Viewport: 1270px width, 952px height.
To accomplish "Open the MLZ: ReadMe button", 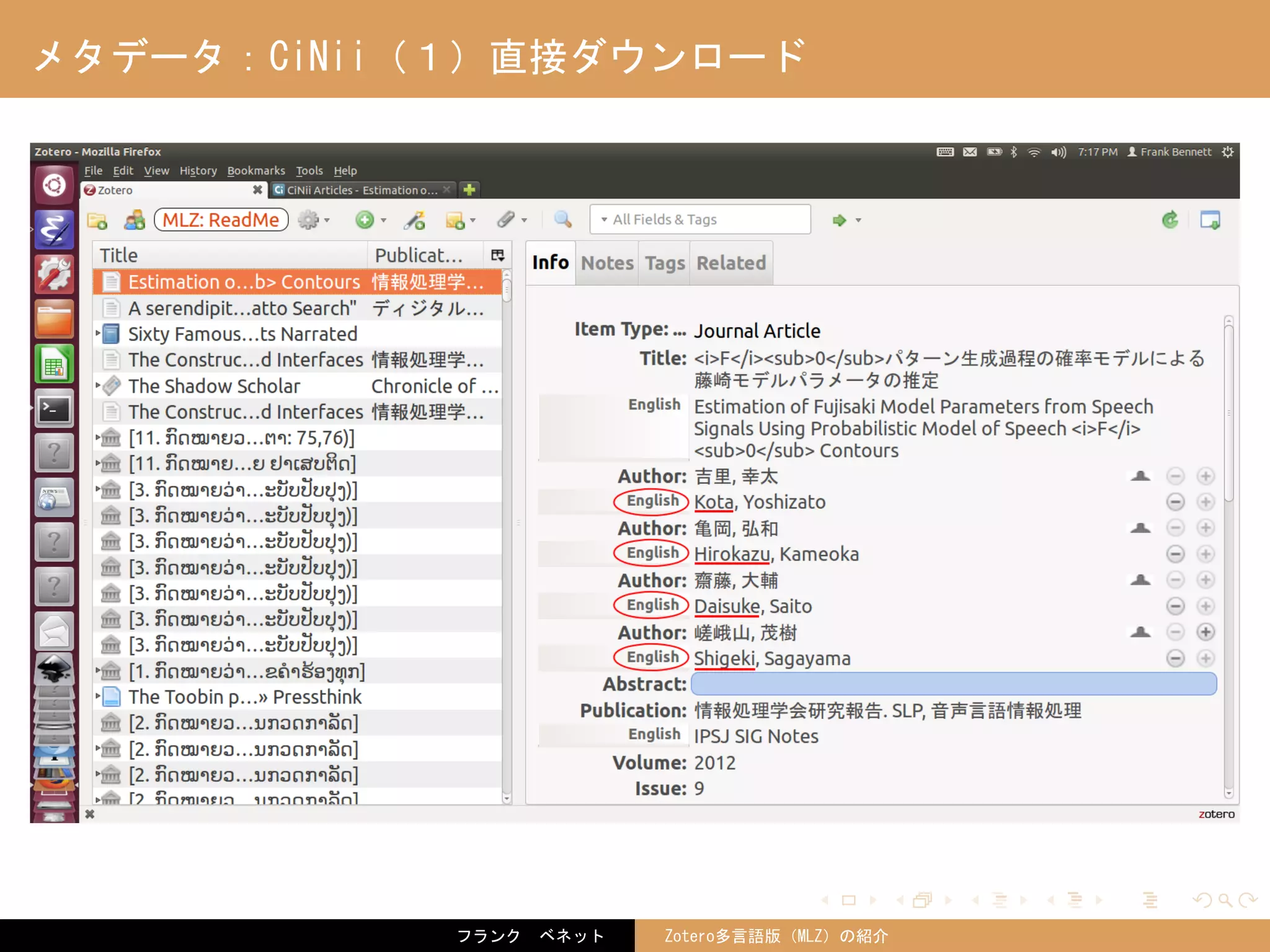I will click(x=221, y=220).
